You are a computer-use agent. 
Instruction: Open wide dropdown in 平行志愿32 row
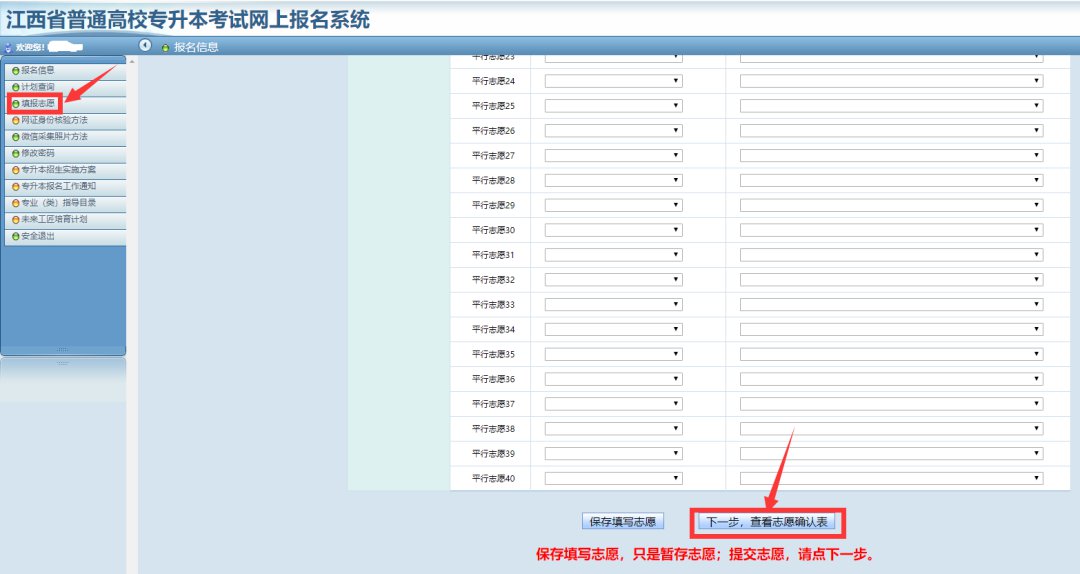coord(891,279)
